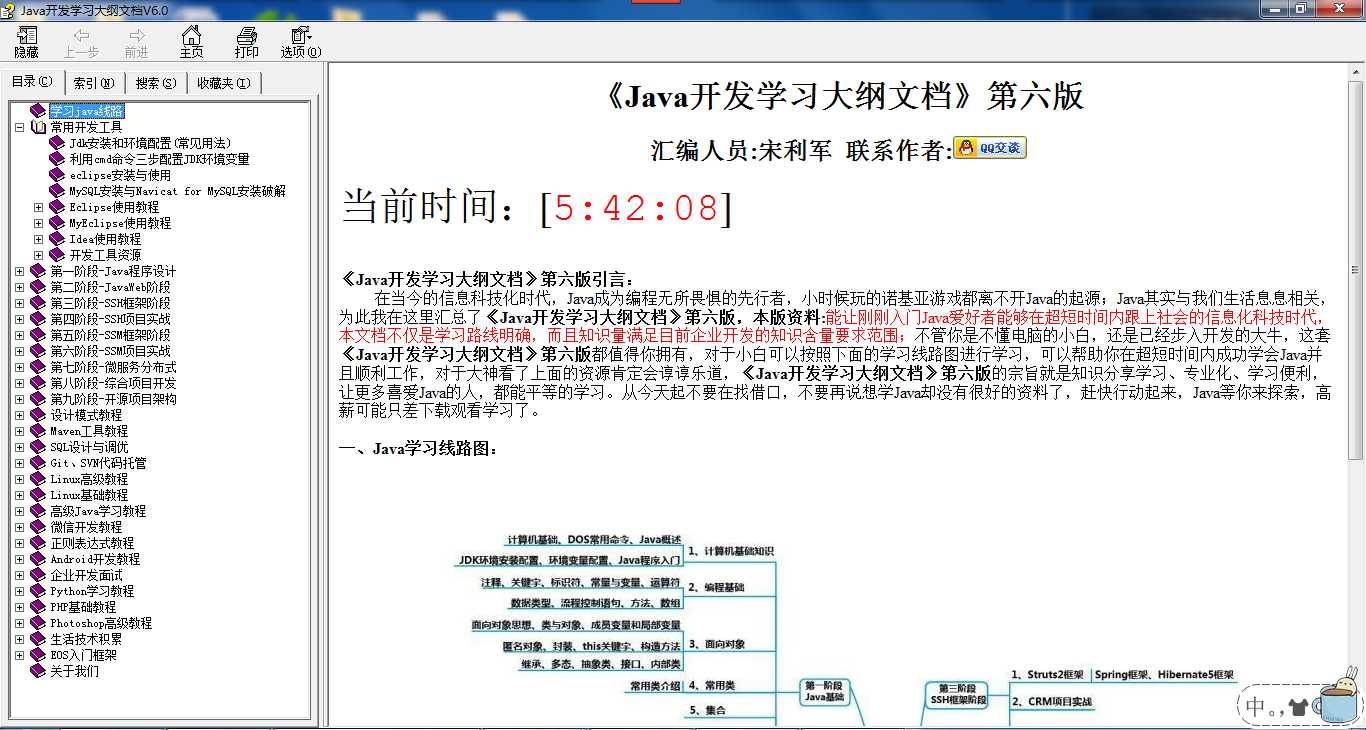Click open-book icon beside 常用开发工具
The width and height of the screenshot is (1366, 730).
(x=38, y=127)
